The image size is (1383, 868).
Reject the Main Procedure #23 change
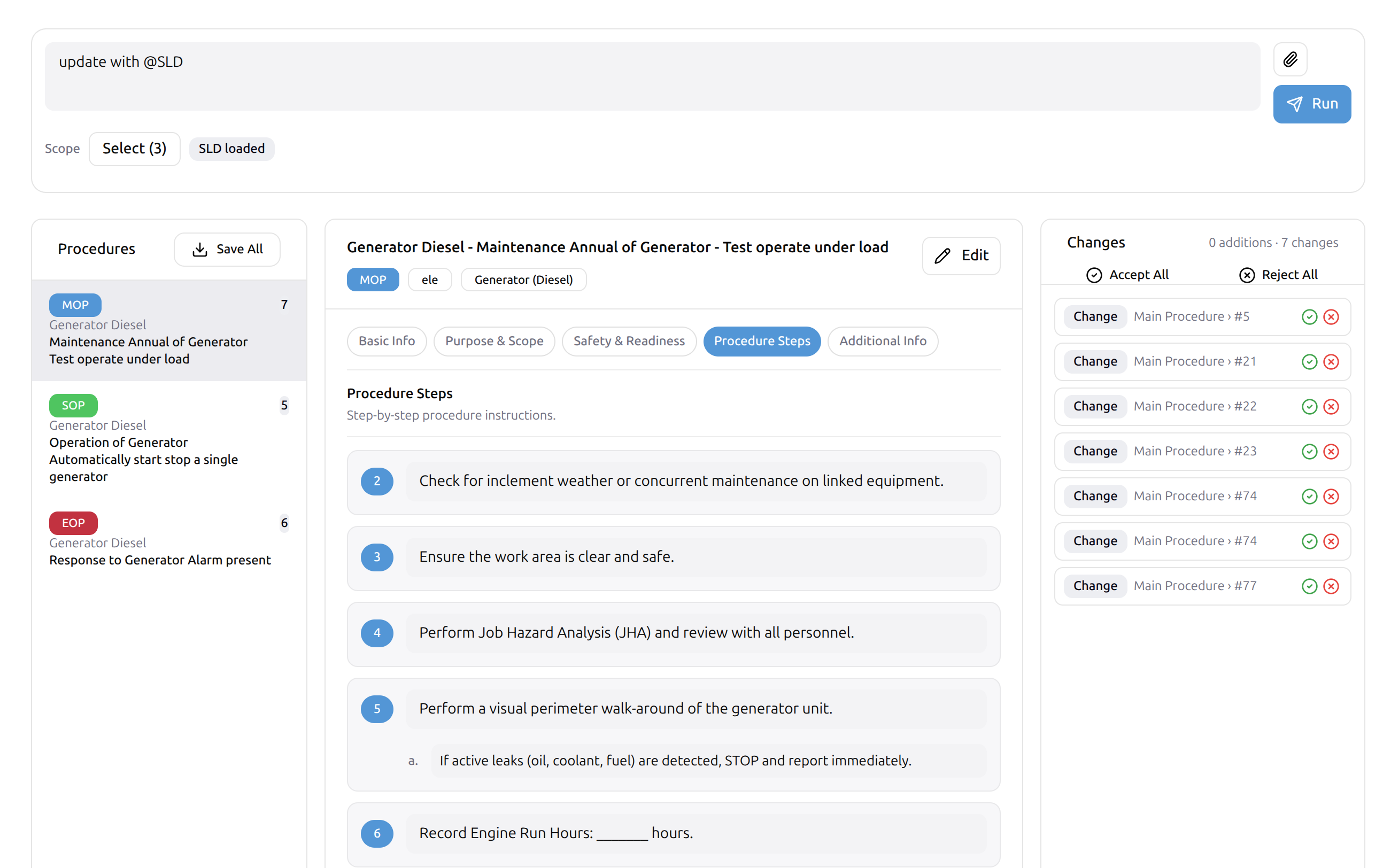click(x=1331, y=451)
